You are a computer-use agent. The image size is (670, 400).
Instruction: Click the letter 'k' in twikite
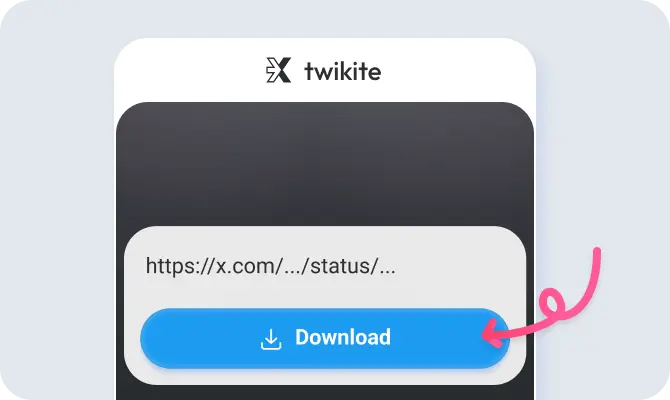coord(348,71)
